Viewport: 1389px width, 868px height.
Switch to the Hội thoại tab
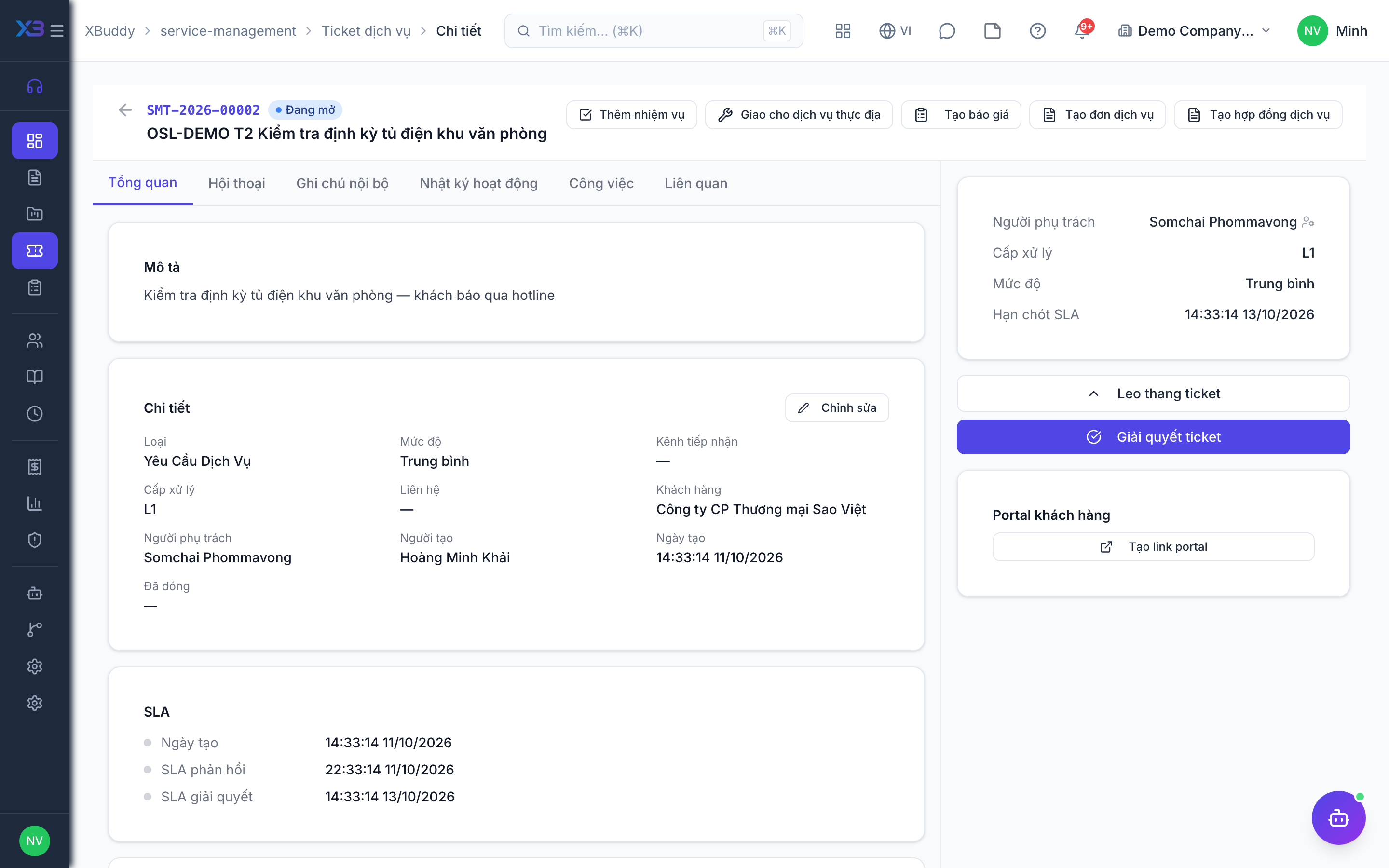point(236,183)
